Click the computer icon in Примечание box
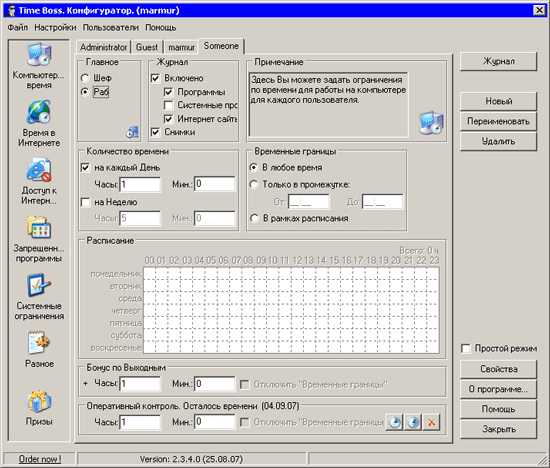 pos(431,122)
